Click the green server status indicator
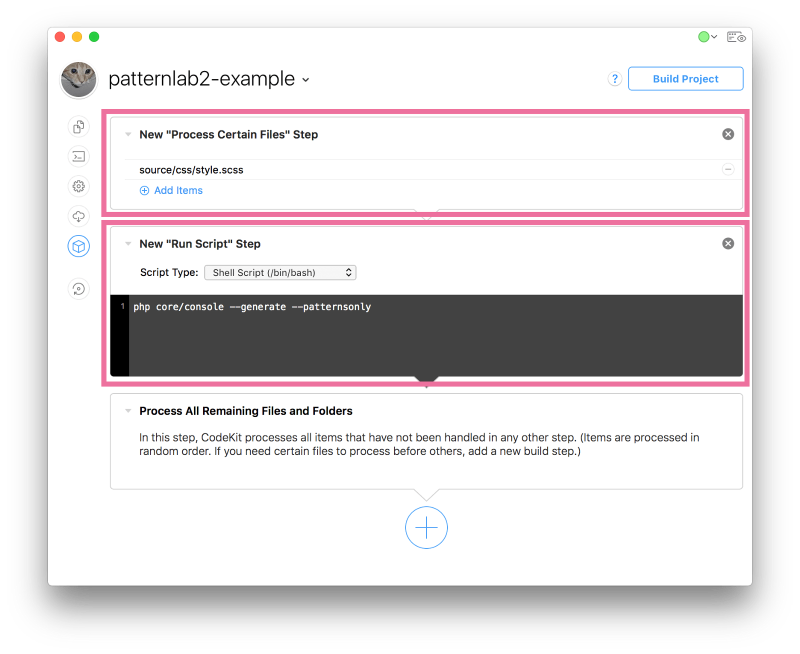The image size is (800, 654). tap(707, 37)
